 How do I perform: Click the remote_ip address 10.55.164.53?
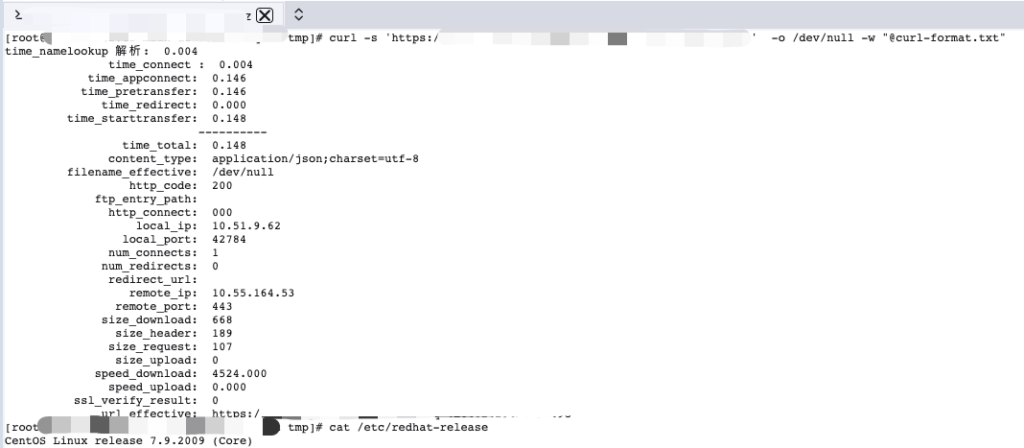[x=253, y=293]
